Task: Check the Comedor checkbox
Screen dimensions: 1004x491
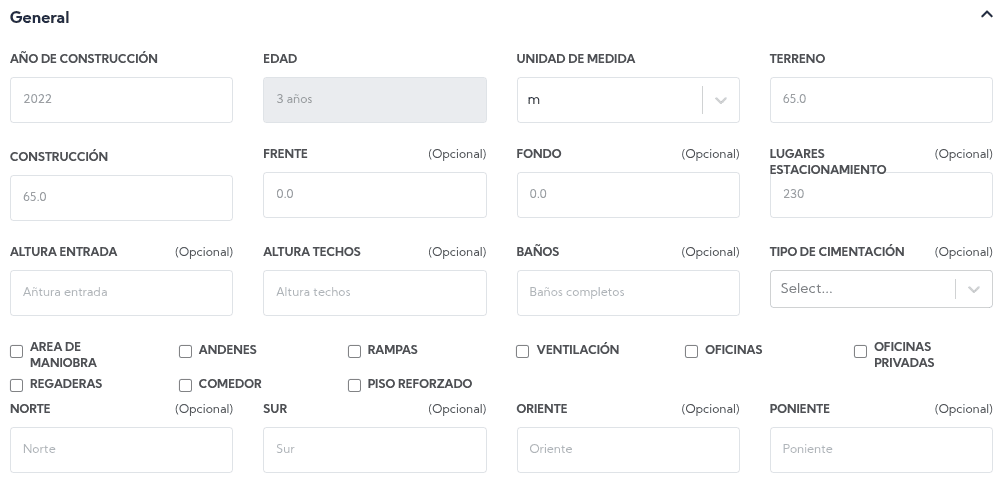Action: 185,385
